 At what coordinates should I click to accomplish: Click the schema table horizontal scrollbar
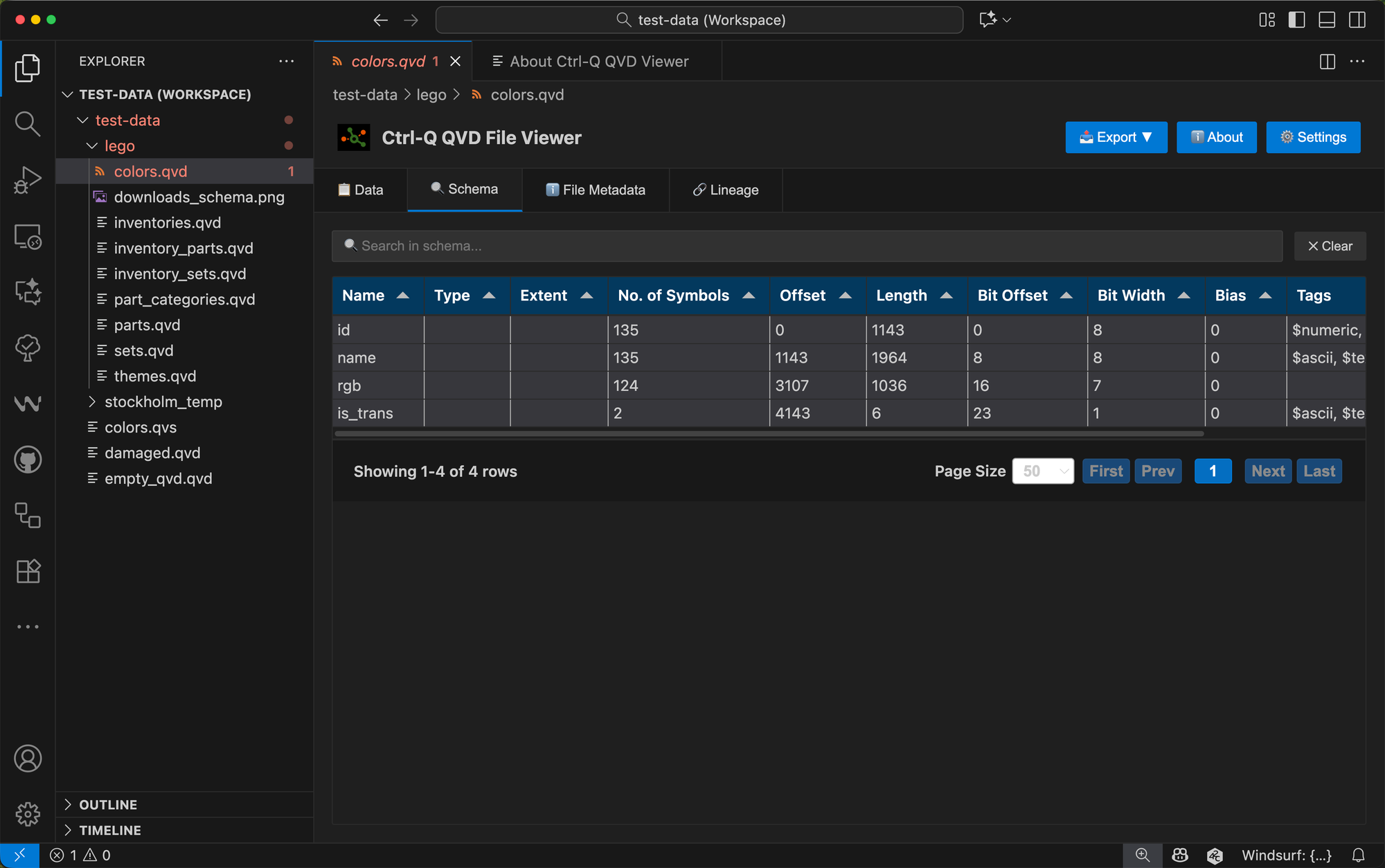point(769,434)
